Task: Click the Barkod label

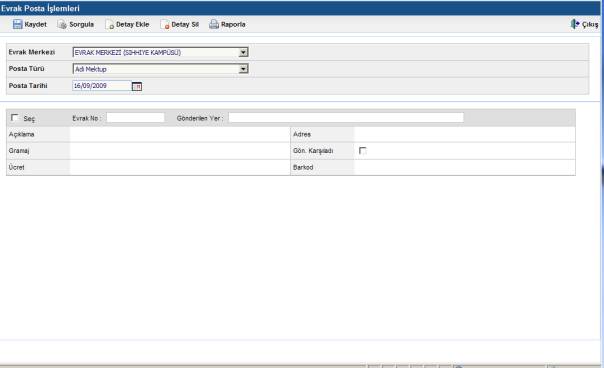Action: point(303,167)
